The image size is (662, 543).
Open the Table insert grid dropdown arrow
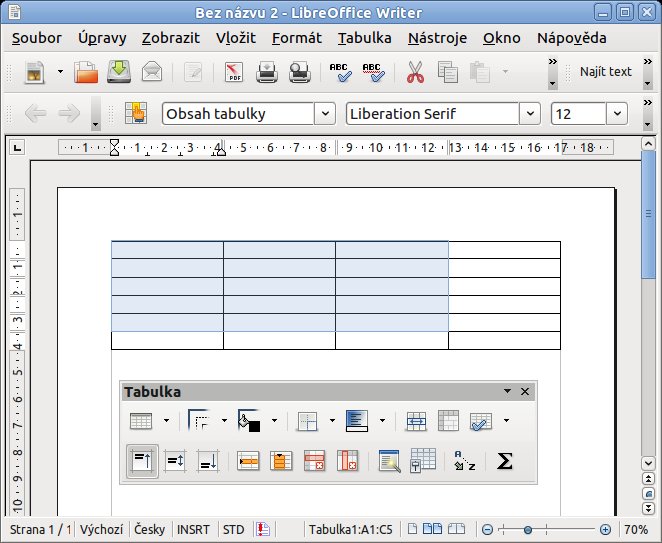[166, 421]
